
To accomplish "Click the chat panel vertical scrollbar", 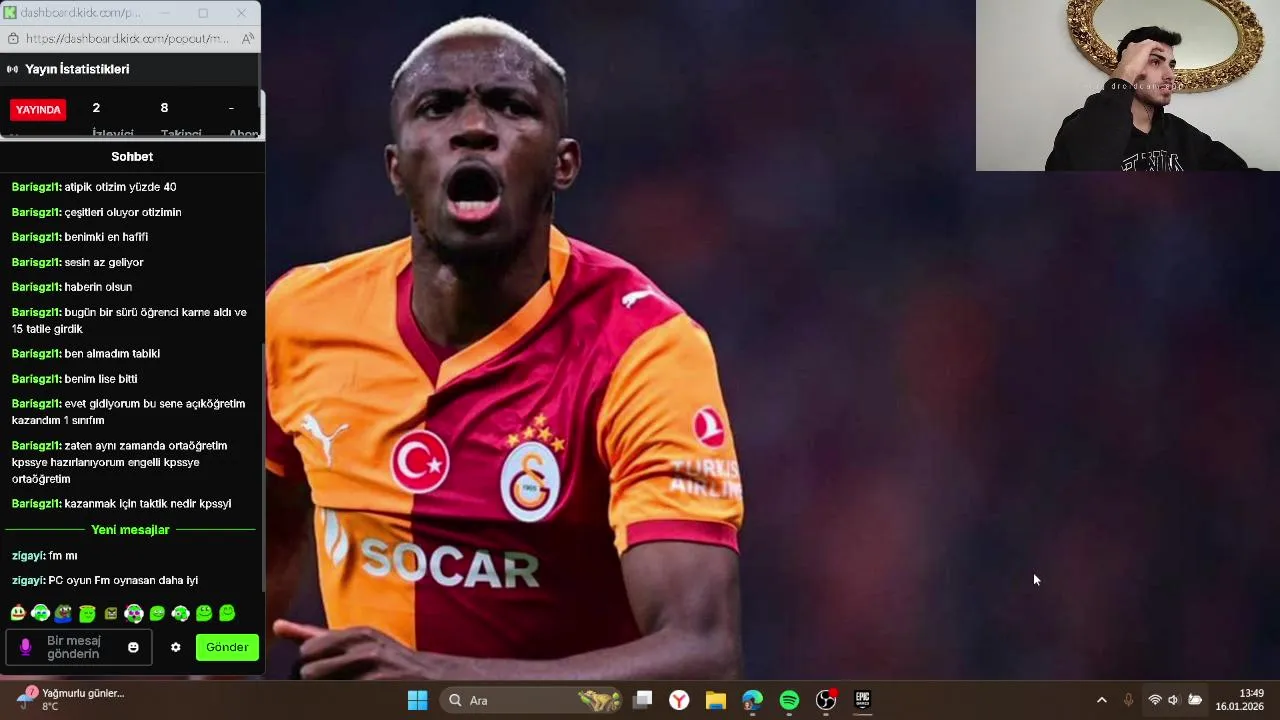I will [x=263, y=465].
